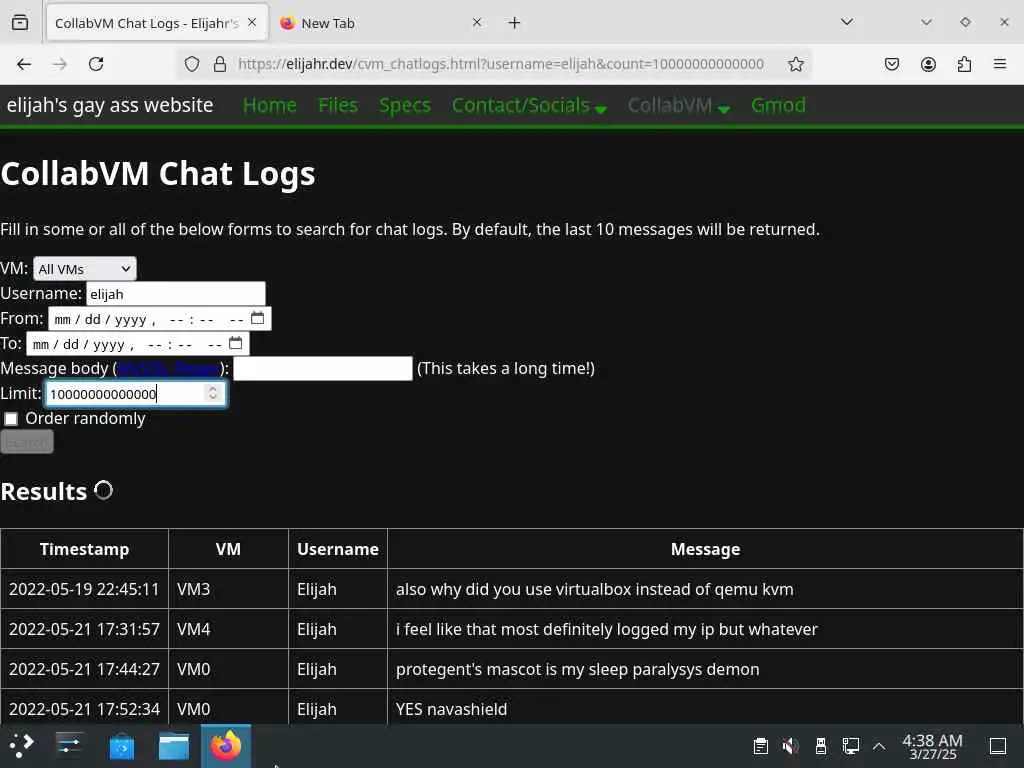Open the Firefox View icon in the tab bar
1024x768 pixels.
pos(20,23)
